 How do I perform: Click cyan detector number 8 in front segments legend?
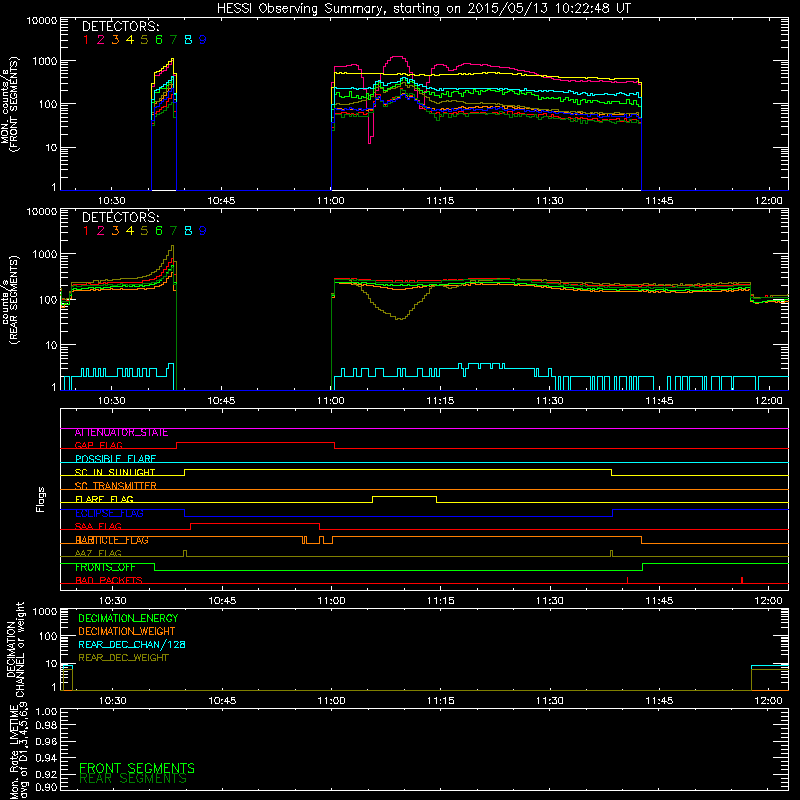coord(188,40)
